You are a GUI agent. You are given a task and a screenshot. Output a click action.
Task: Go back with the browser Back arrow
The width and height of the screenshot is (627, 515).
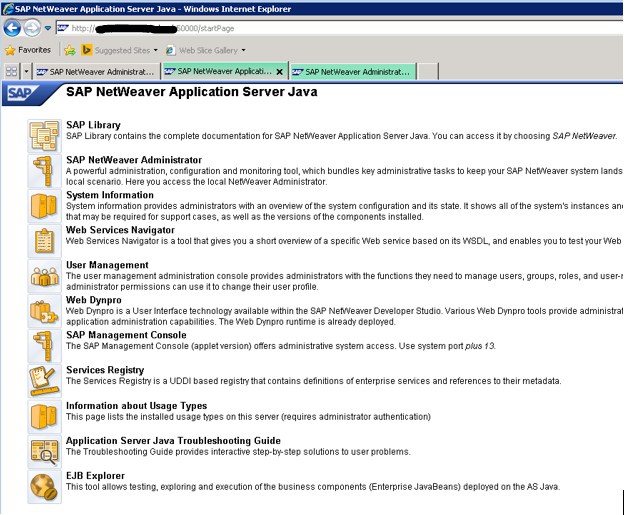coord(12,28)
